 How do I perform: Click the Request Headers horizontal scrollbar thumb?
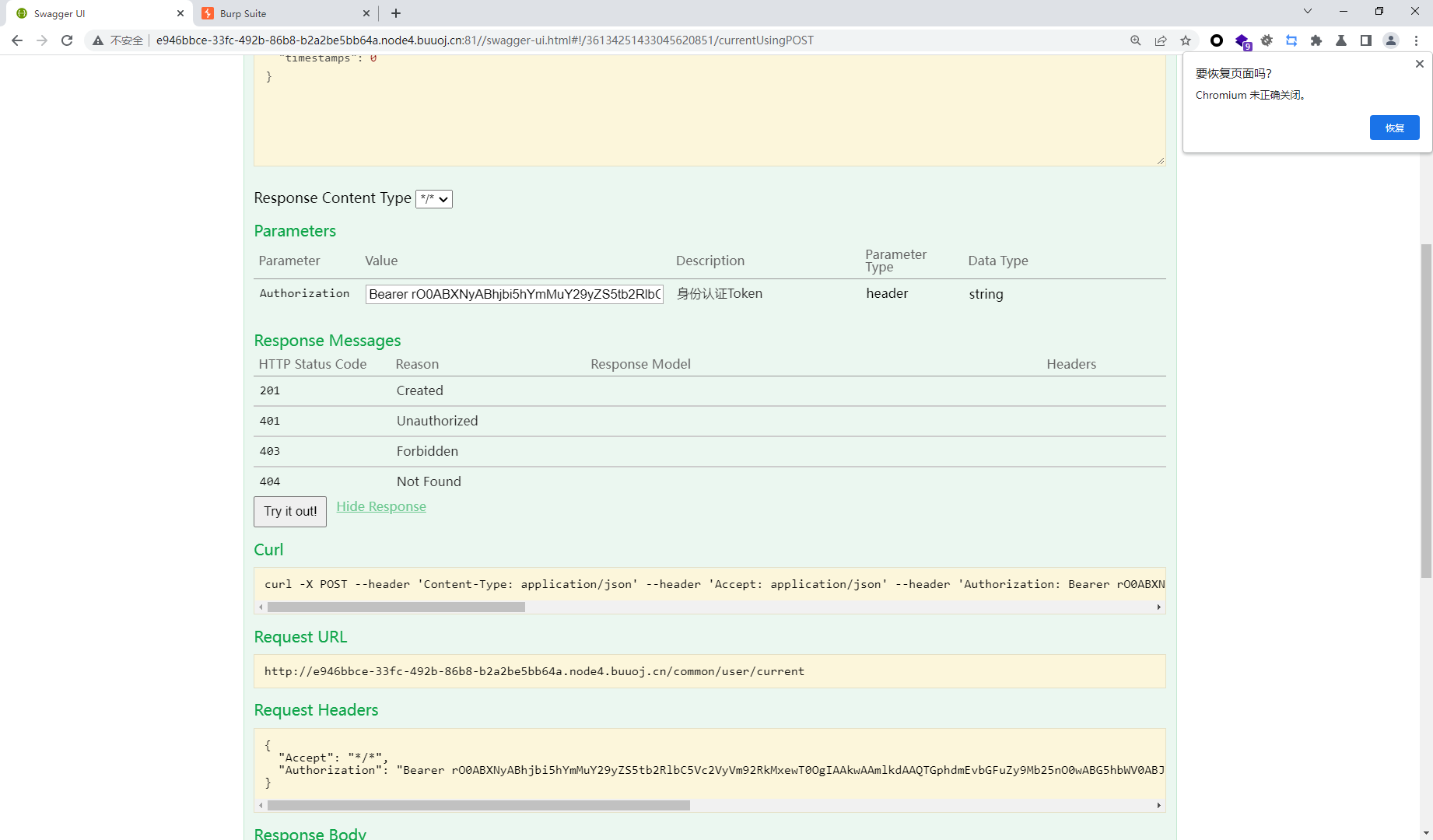[478, 806]
